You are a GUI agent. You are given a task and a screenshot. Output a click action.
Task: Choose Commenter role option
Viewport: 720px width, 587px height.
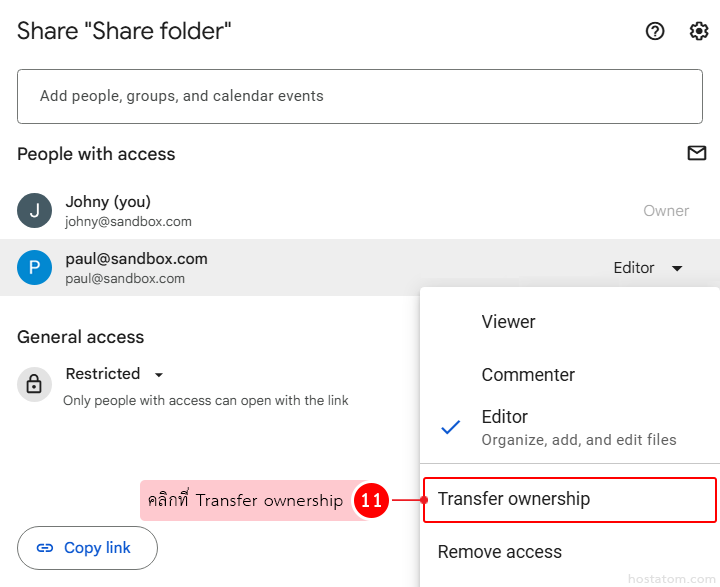pyautogui.click(x=528, y=375)
